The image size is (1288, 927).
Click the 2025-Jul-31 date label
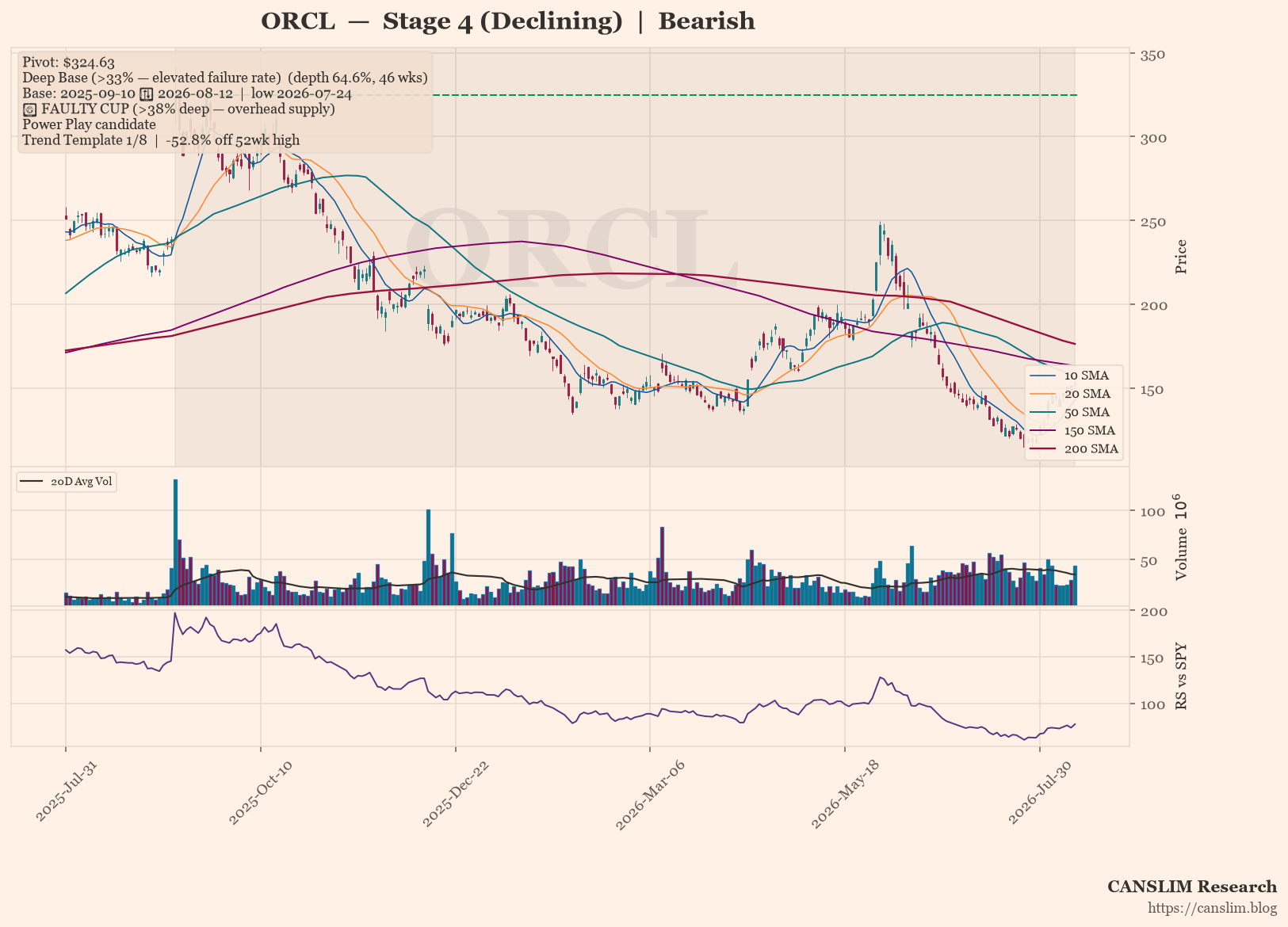tap(67, 791)
